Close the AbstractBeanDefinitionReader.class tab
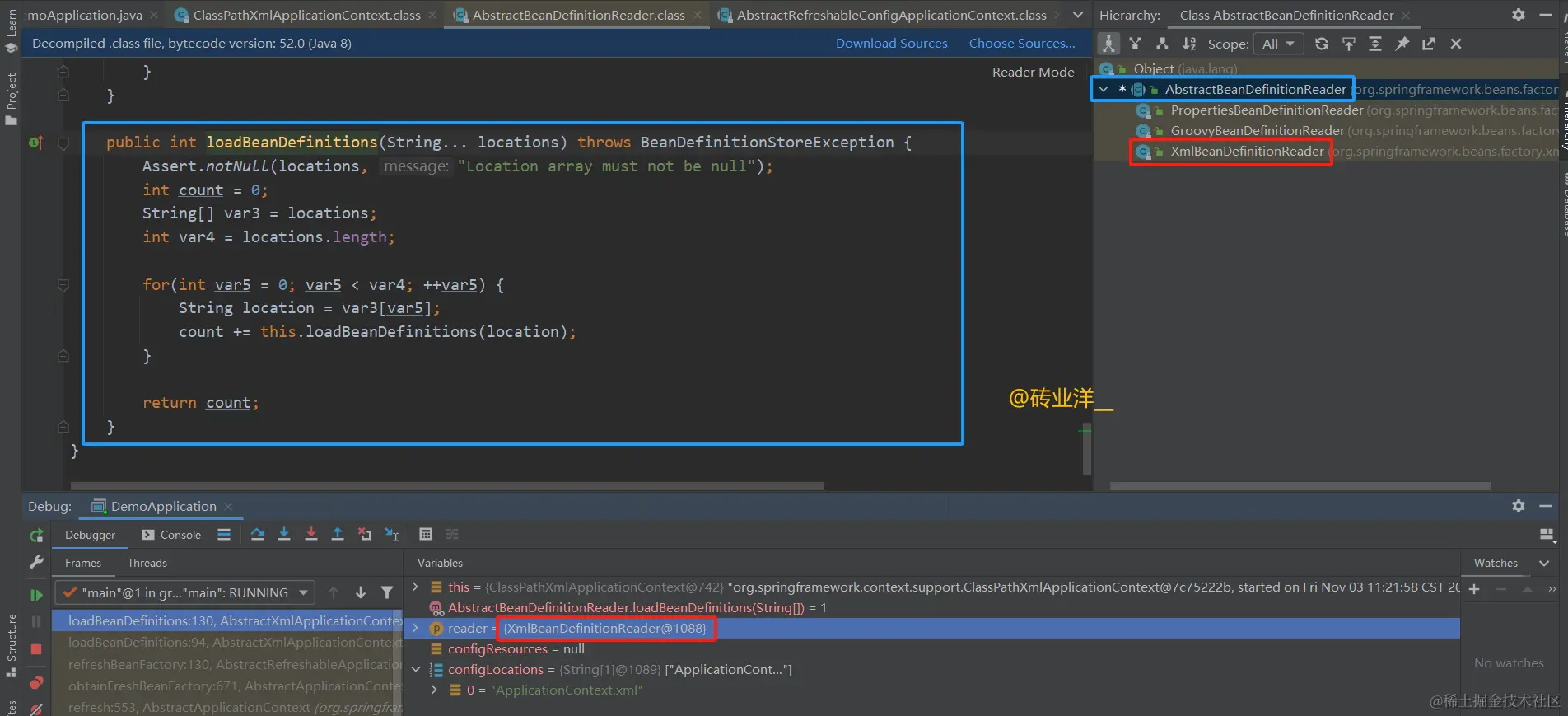This screenshot has height=716, width=1568. 698,15
